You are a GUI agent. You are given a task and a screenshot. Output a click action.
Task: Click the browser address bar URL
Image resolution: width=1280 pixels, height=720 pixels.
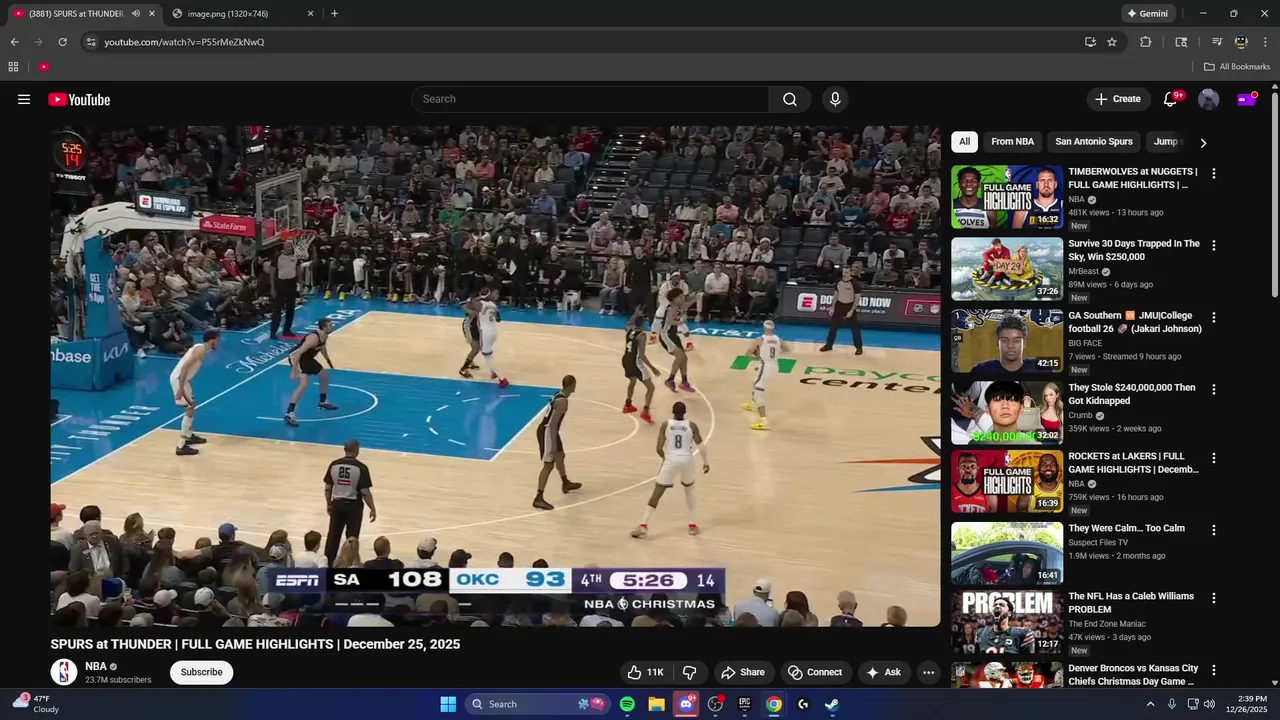[x=184, y=42]
